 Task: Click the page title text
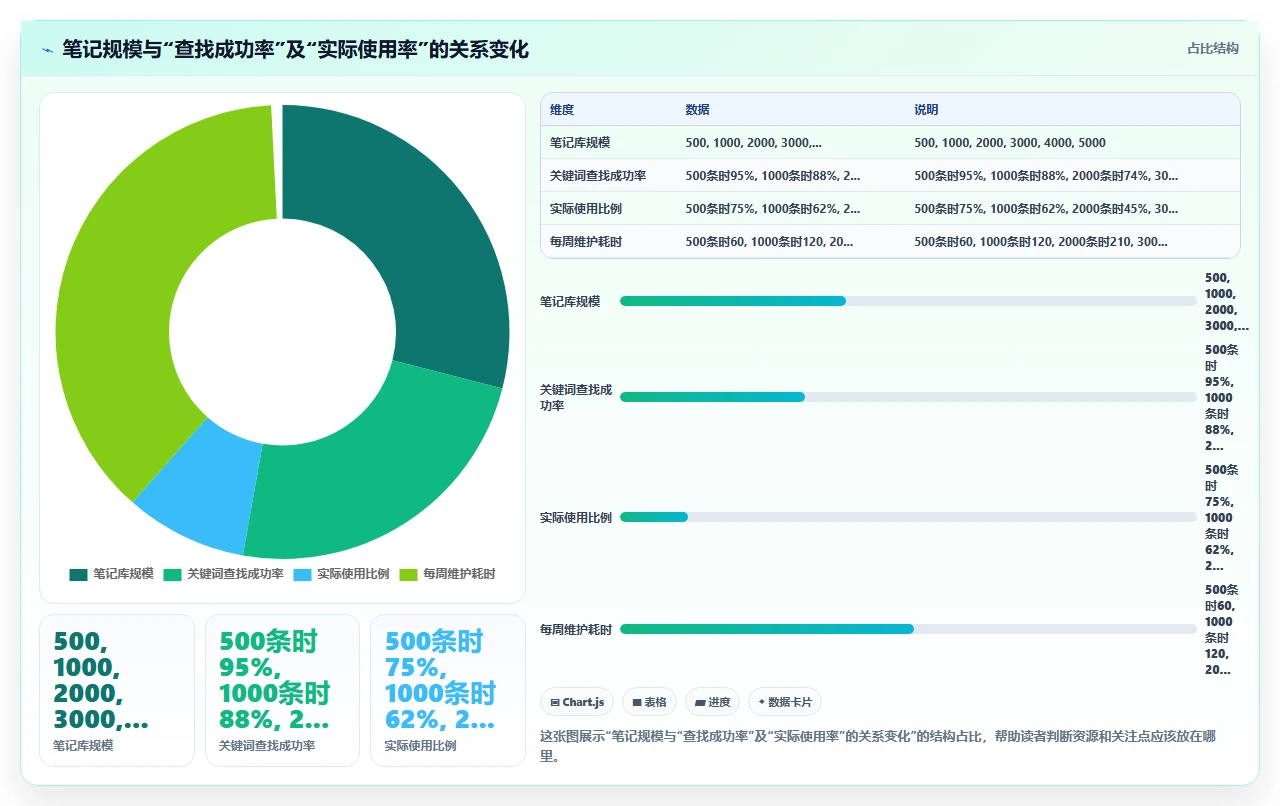pos(295,49)
